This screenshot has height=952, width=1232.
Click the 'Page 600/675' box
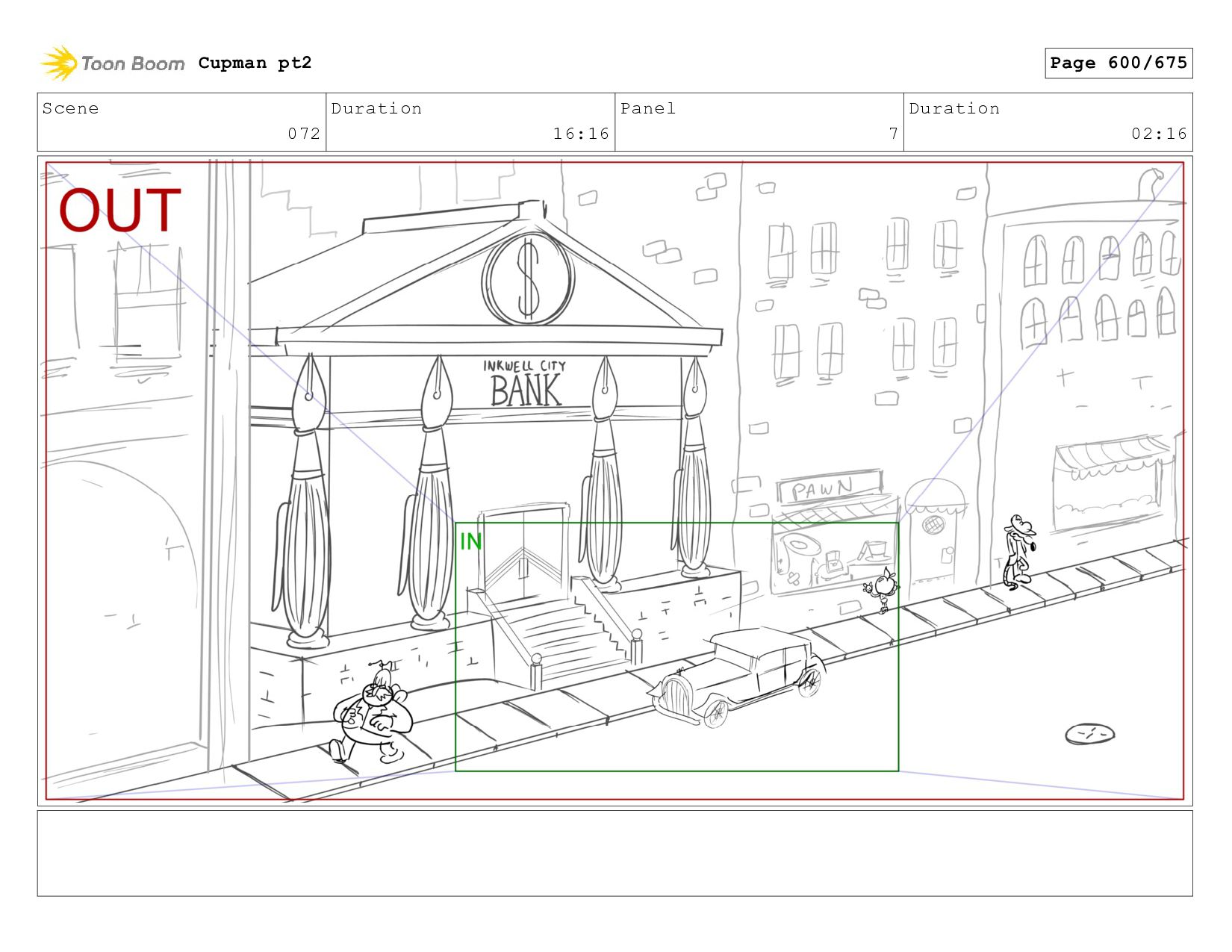pos(1118,63)
